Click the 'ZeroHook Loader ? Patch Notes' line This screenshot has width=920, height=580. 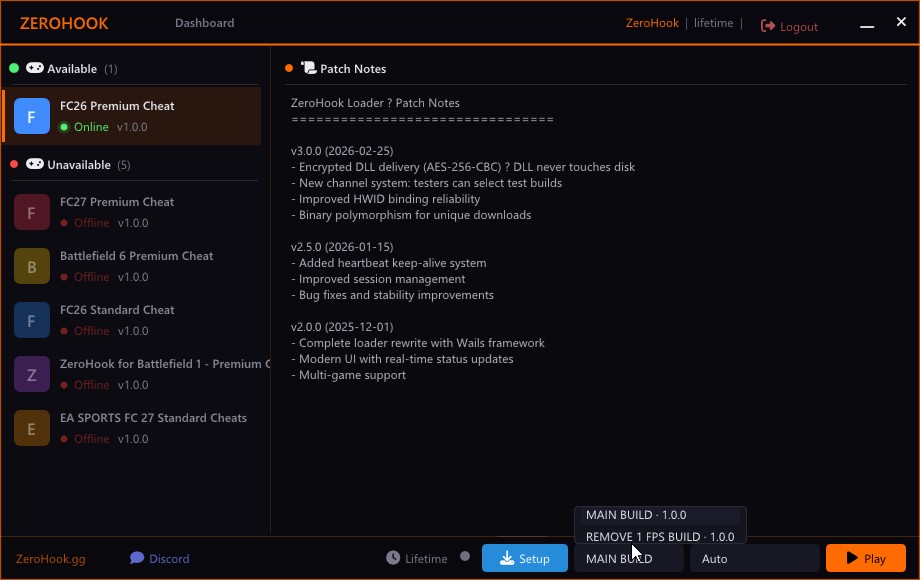[x=376, y=103]
